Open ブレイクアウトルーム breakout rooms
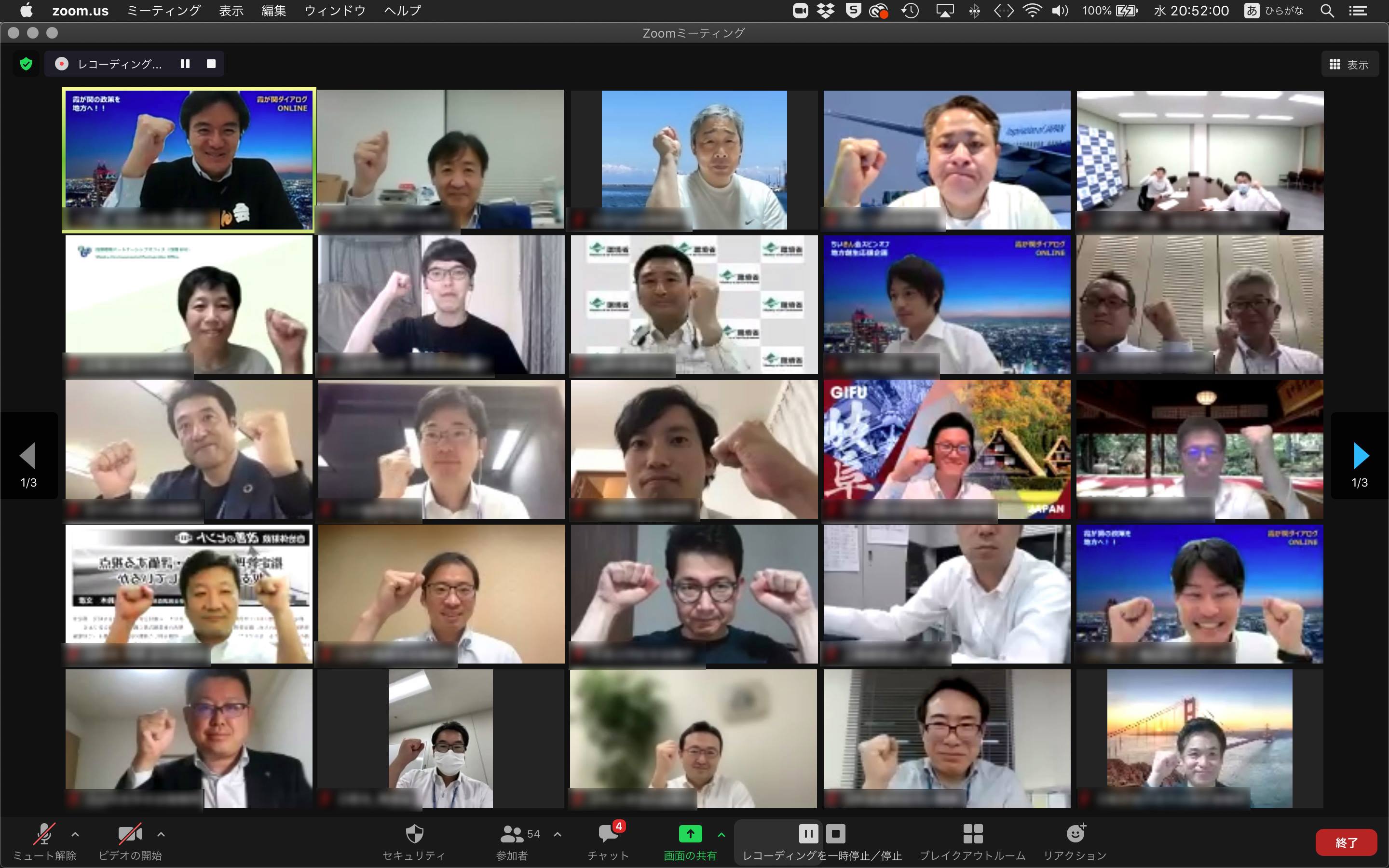The width and height of the screenshot is (1389, 868). point(973,842)
